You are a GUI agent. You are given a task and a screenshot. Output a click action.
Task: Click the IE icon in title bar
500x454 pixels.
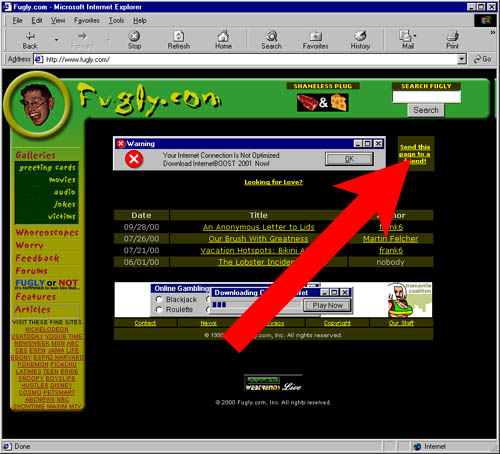point(7,7)
